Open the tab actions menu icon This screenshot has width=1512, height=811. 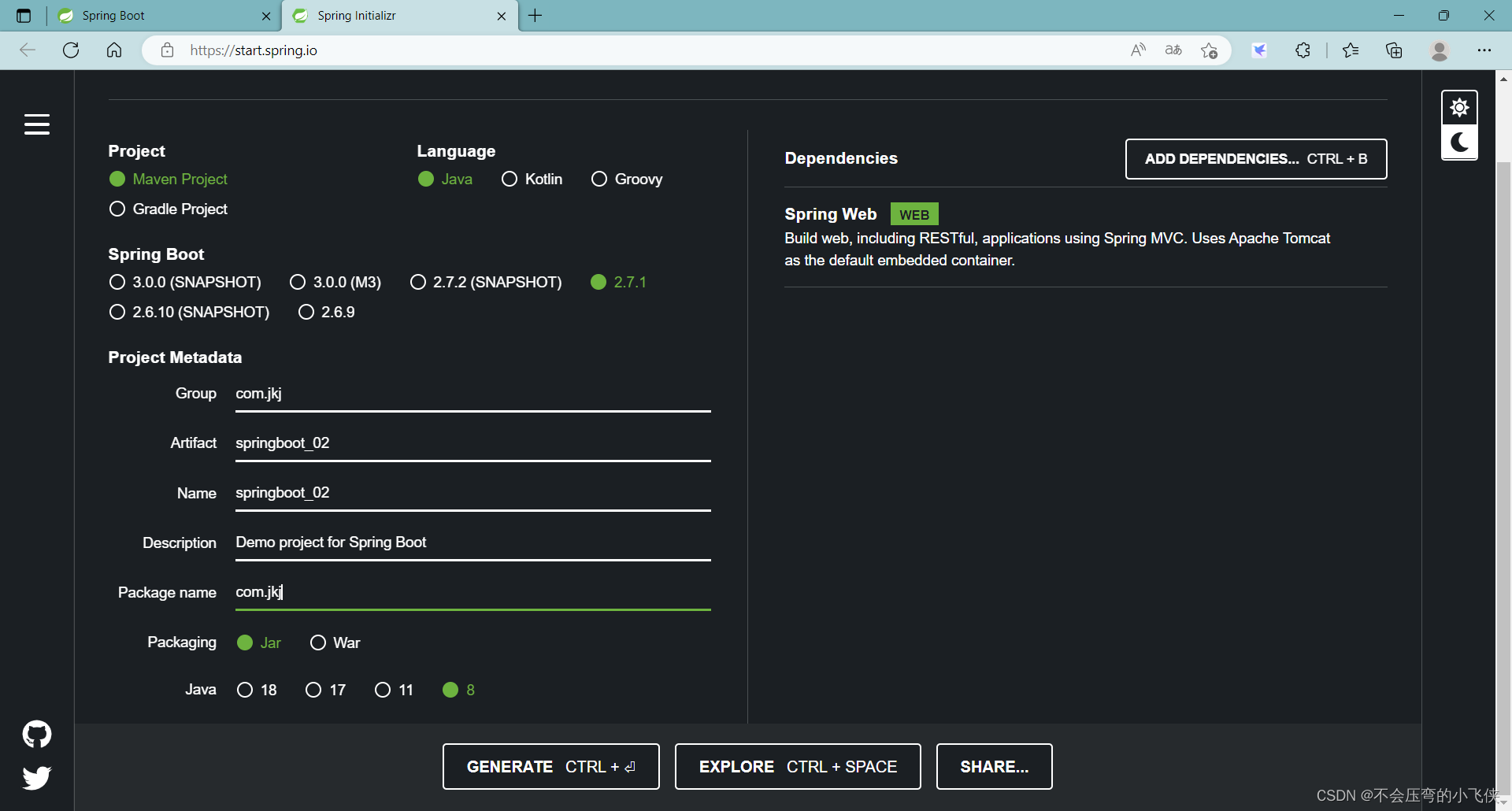click(x=24, y=16)
